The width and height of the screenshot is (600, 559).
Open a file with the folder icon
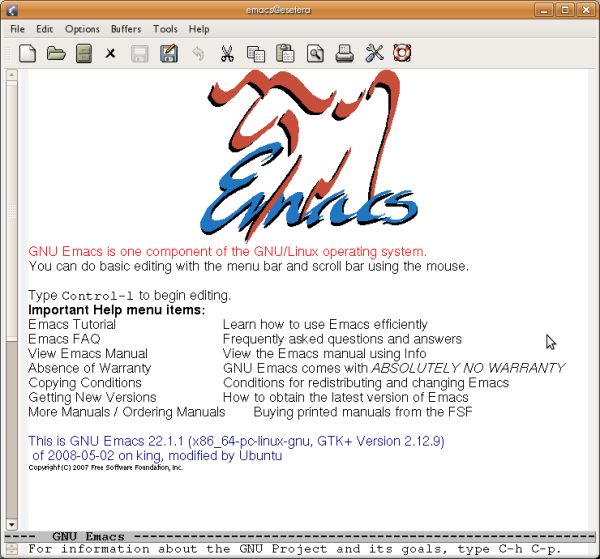pyautogui.click(x=56, y=53)
